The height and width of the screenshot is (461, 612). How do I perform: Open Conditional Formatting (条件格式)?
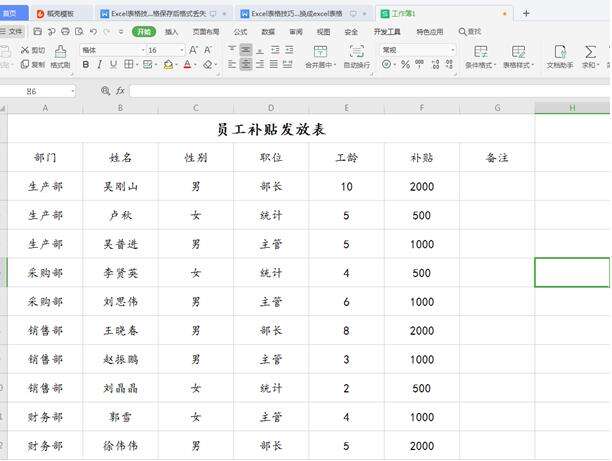[480, 57]
